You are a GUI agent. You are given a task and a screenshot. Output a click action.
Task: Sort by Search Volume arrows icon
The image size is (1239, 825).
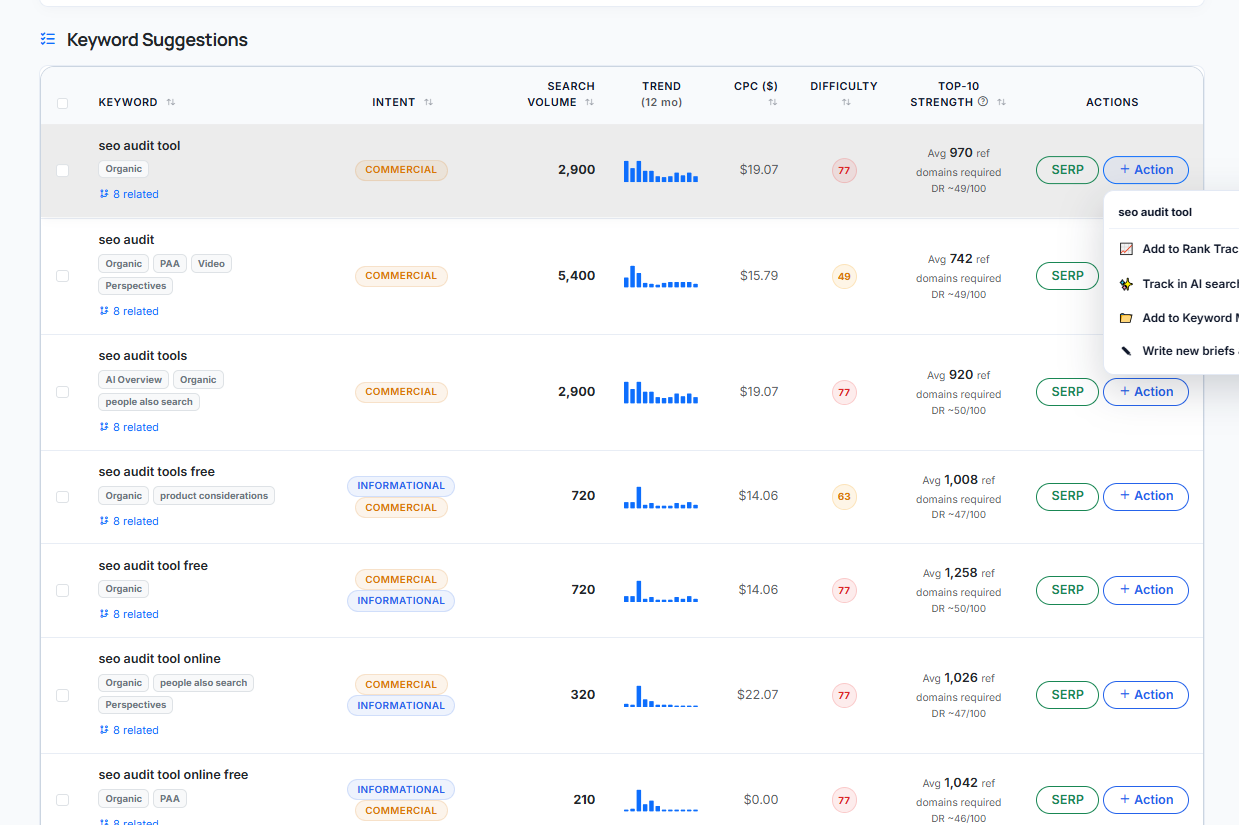point(589,102)
